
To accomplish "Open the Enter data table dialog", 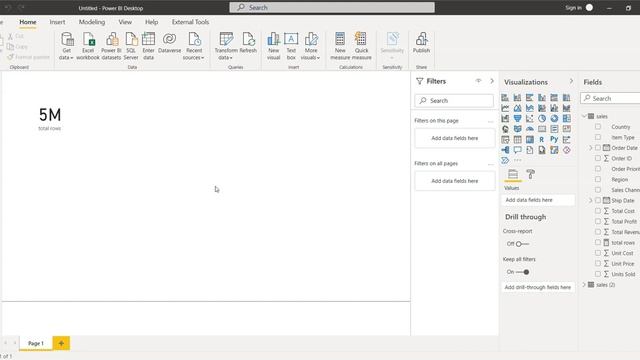I will point(149,46).
